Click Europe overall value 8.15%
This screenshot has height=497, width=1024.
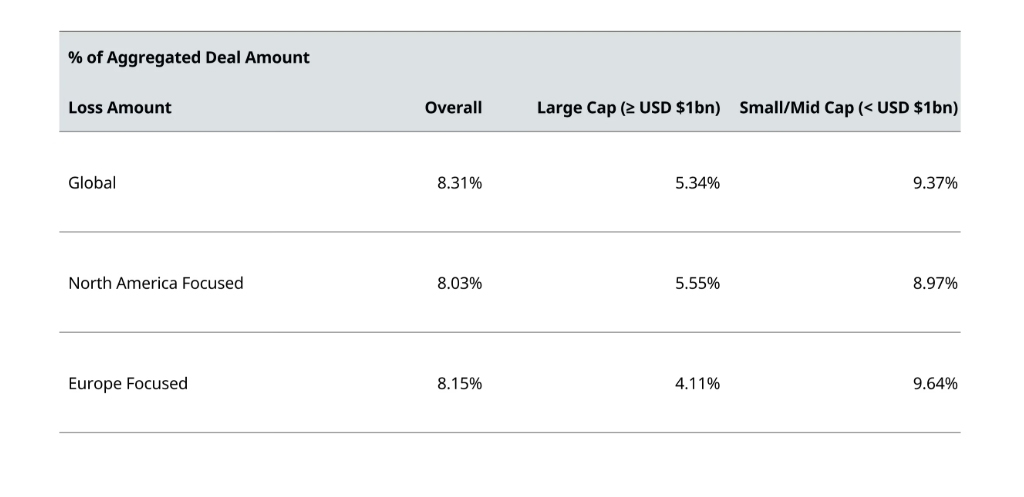[459, 383]
